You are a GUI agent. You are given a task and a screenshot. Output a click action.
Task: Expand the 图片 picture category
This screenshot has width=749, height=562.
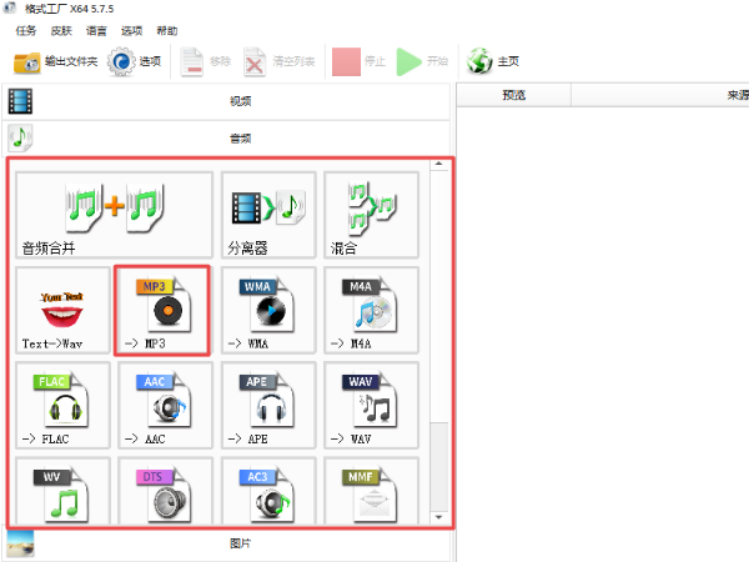[x=226, y=544]
